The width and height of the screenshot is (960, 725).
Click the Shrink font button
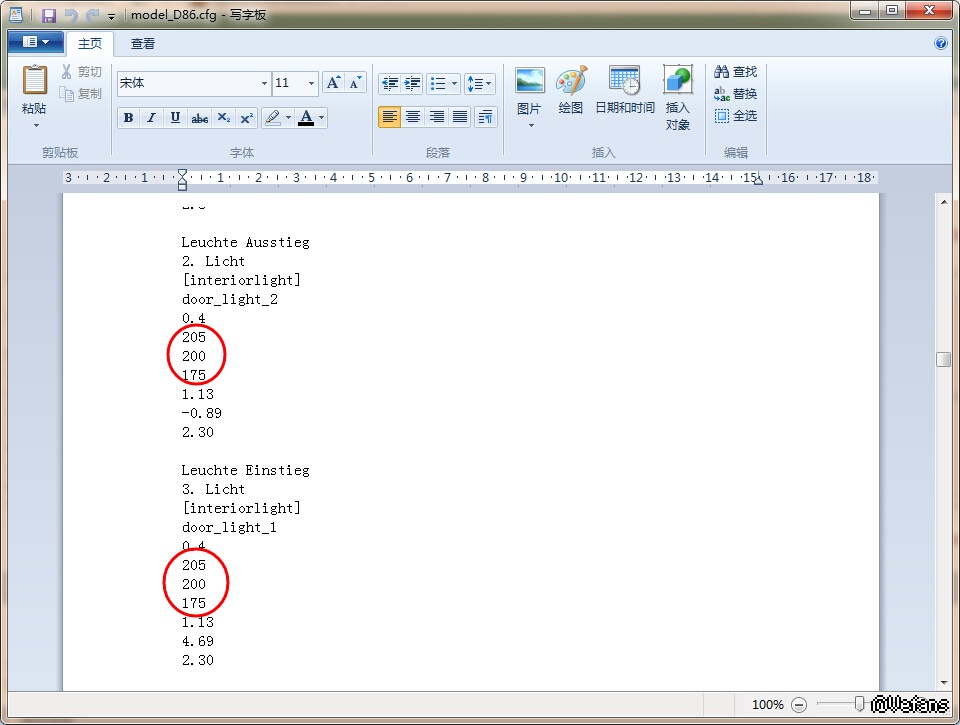(355, 83)
